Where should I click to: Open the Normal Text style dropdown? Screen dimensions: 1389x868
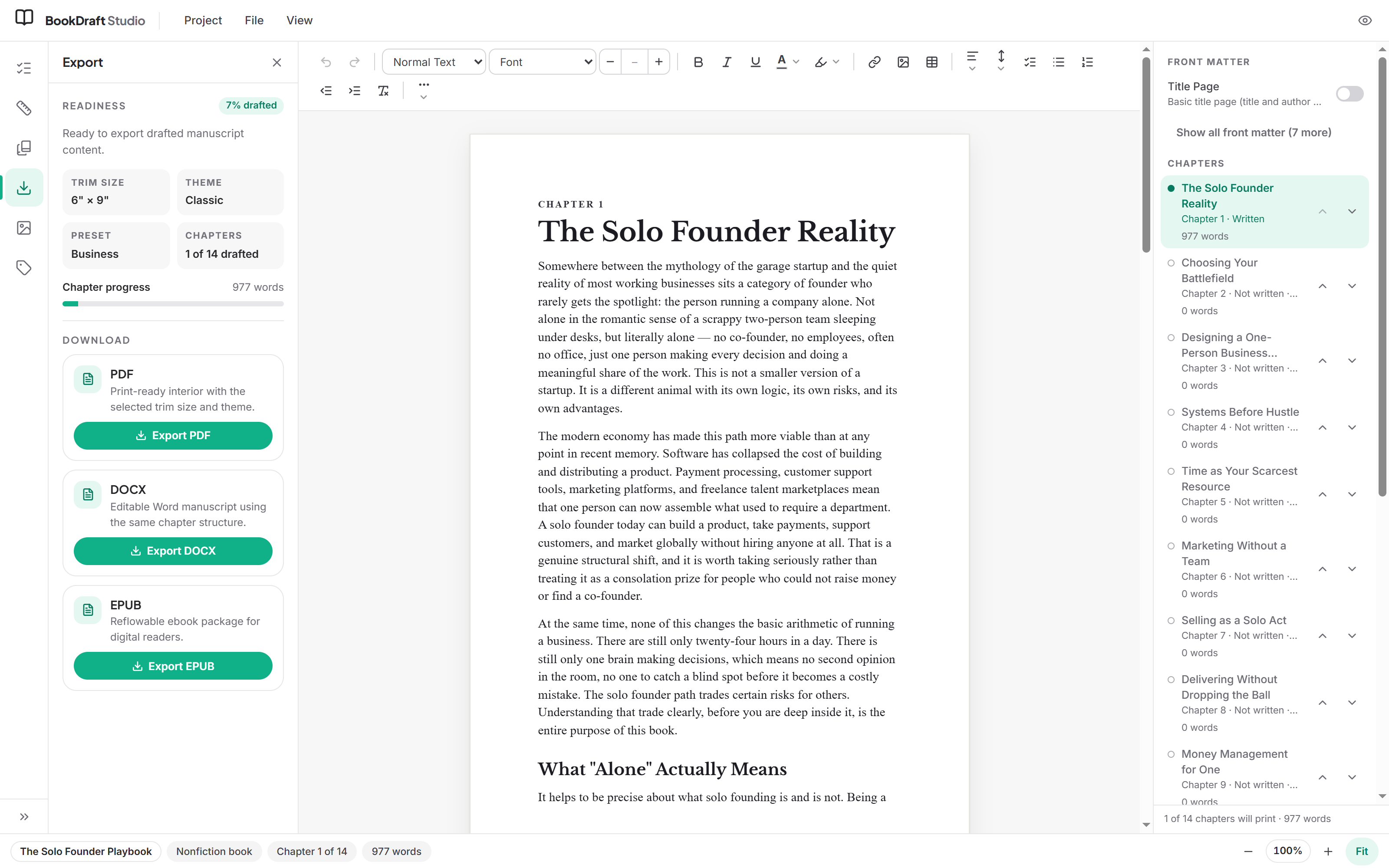coord(434,62)
